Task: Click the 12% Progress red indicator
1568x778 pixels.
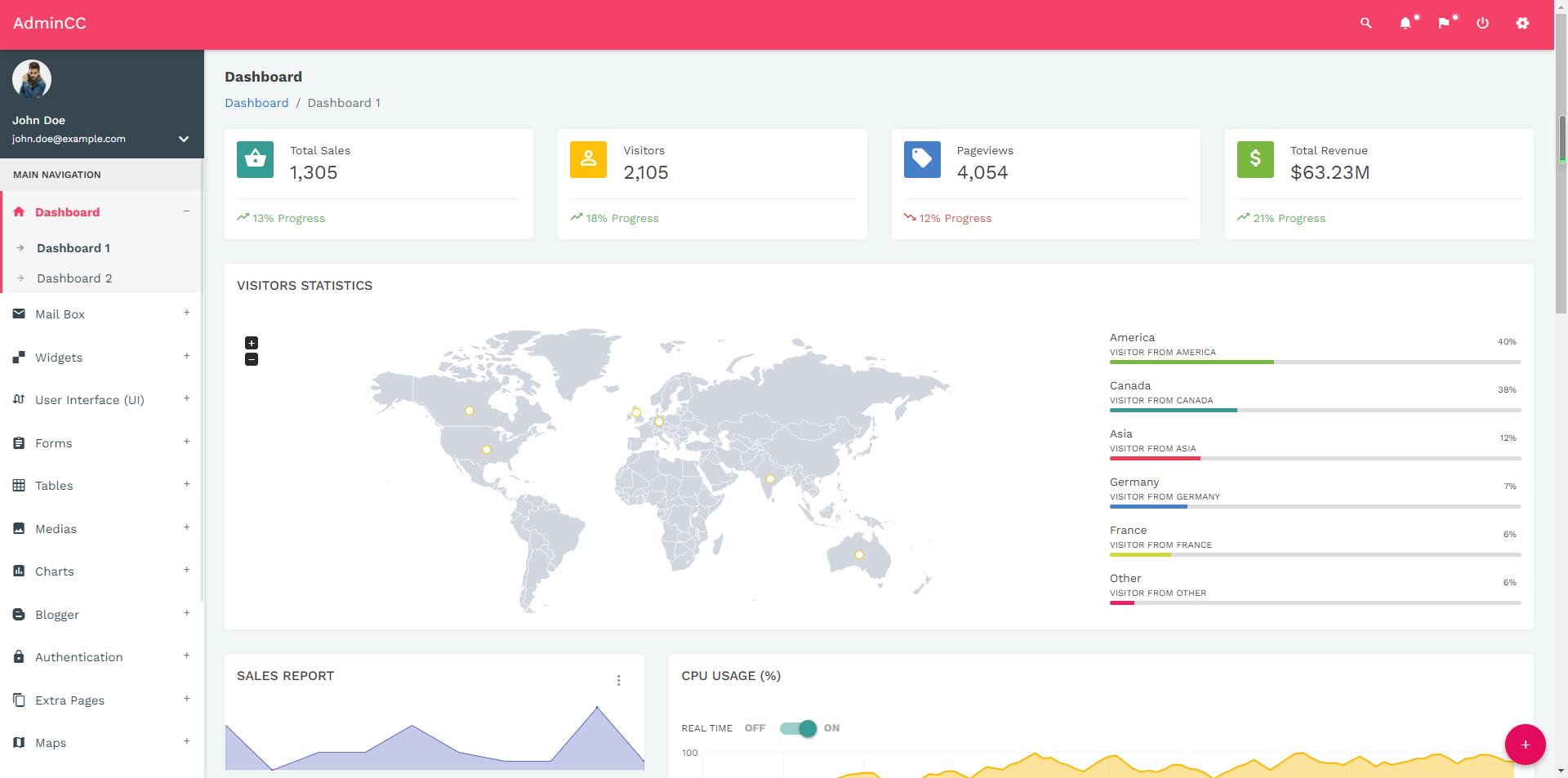Action: tap(947, 218)
